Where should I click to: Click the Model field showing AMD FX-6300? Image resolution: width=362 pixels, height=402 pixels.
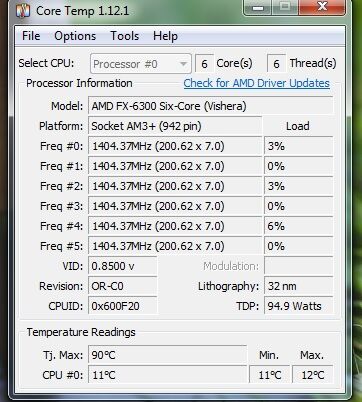point(211,106)
